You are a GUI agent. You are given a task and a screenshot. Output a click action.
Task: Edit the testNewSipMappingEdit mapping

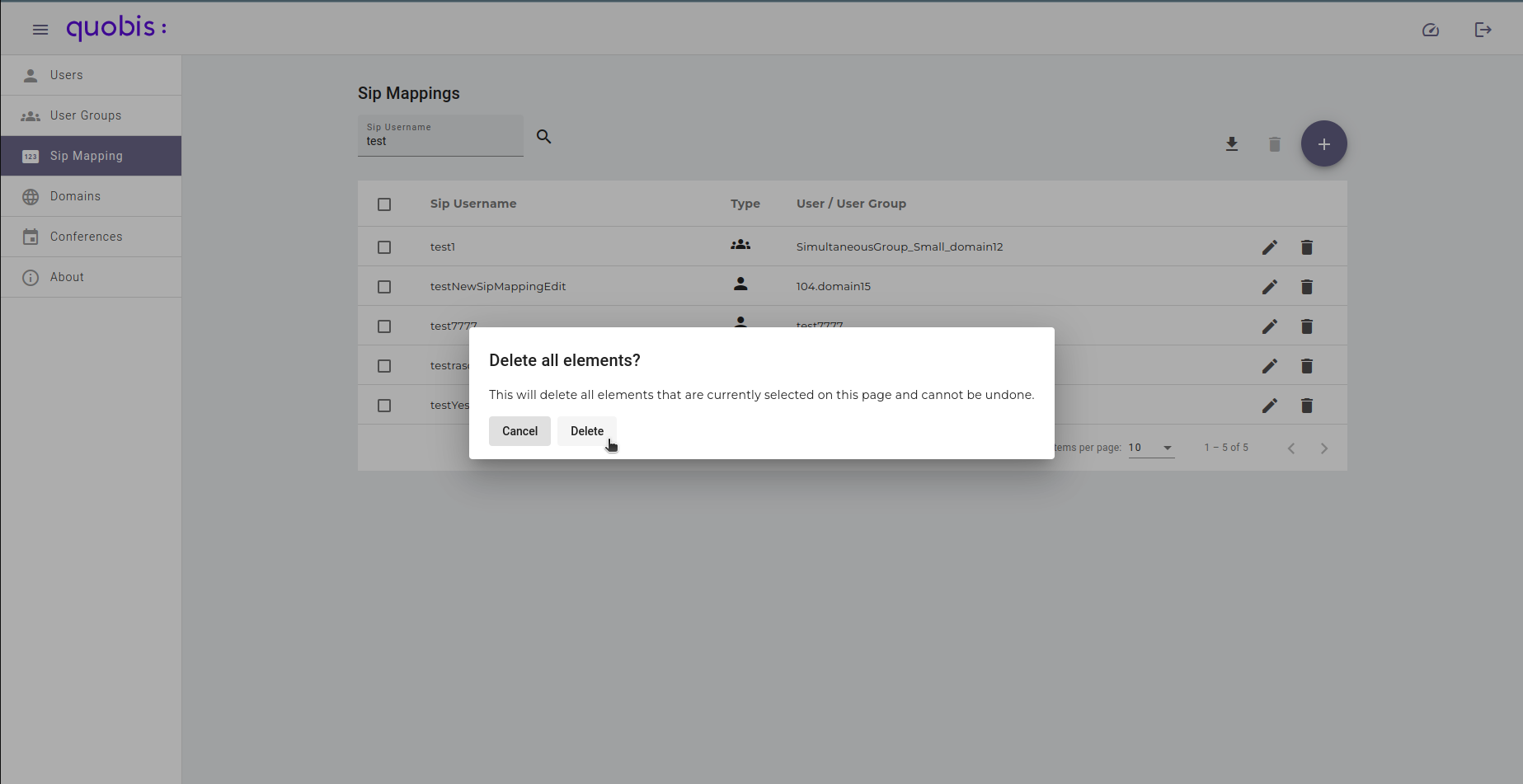coord(1270,287)
